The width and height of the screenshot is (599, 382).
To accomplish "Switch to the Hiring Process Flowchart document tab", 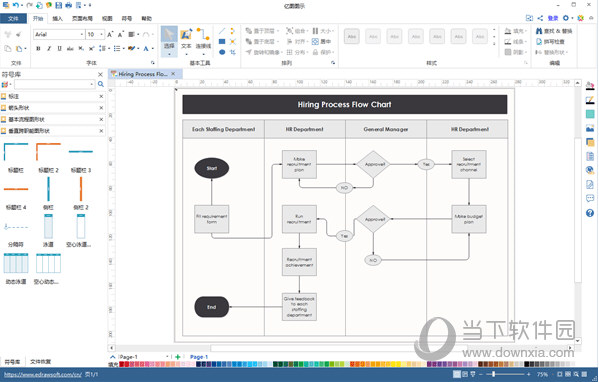I will click(x=143, y=74).
